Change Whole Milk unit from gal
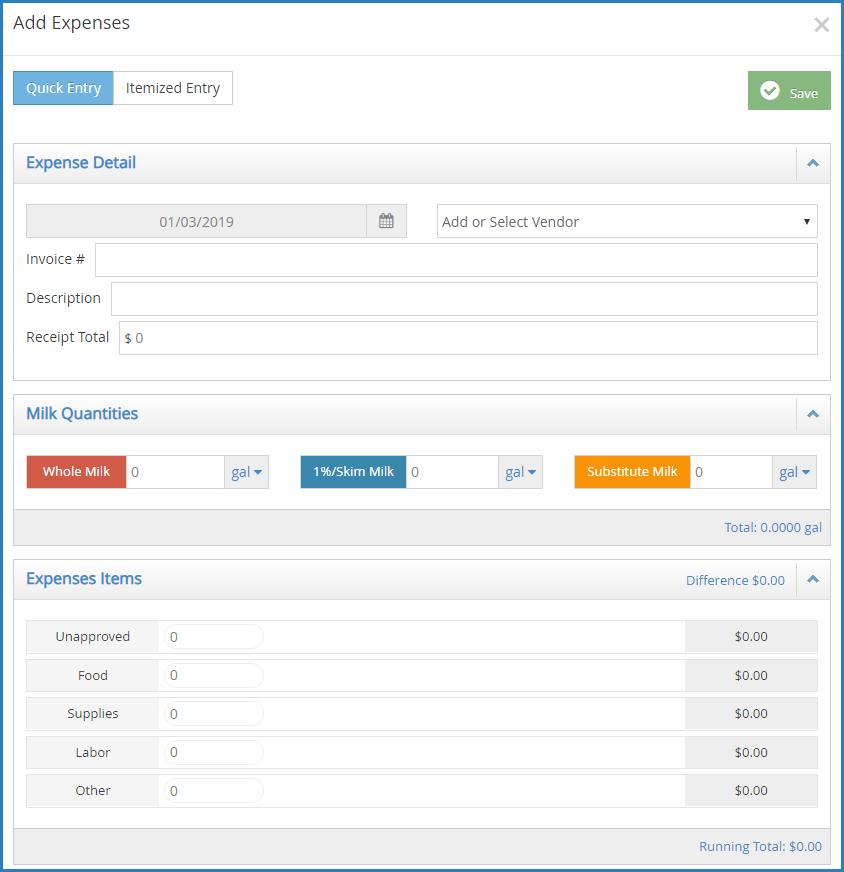The width and height of the screenshot is (844, 872). pos(246,472)
